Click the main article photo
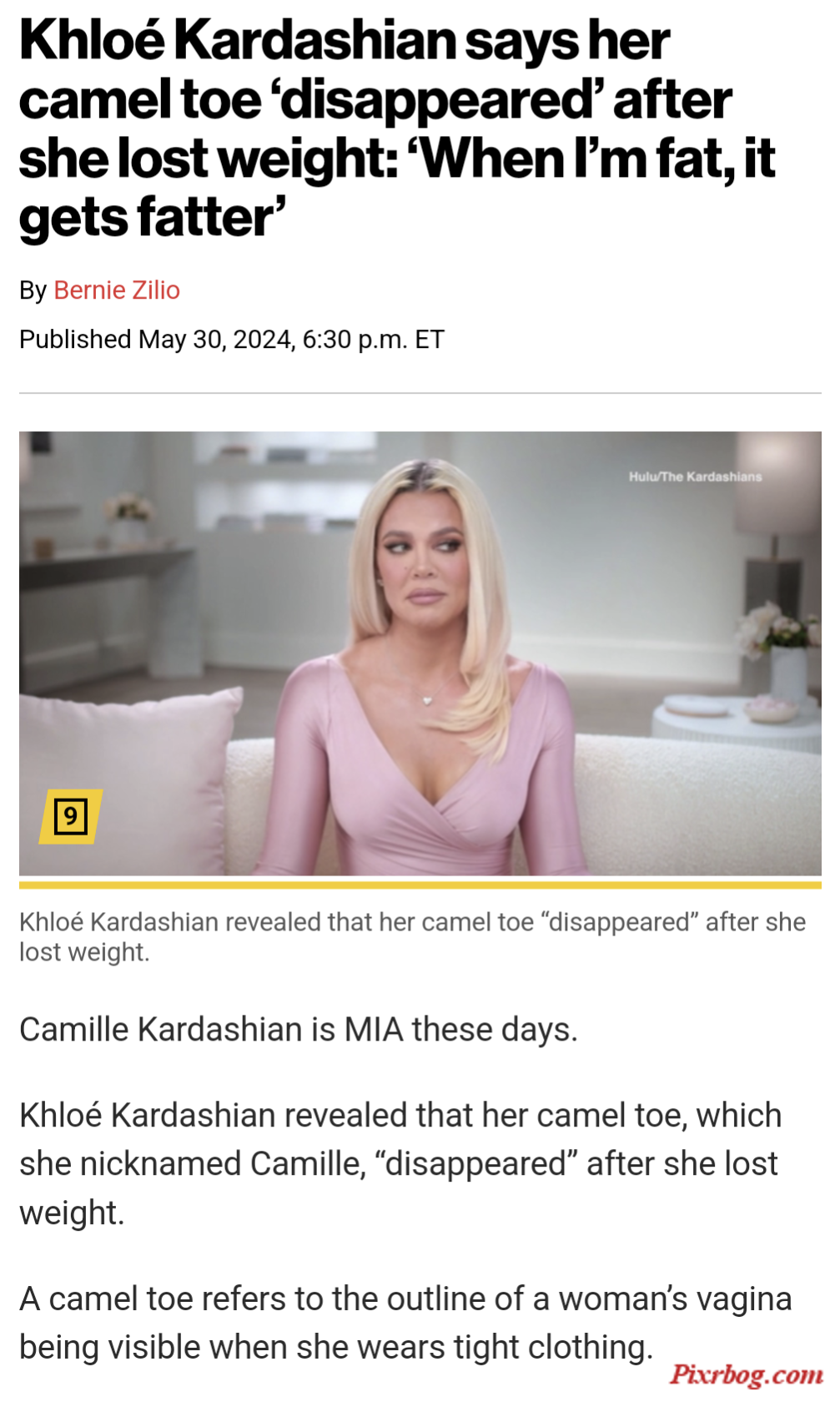840x1402 pixels. click(x=420, y=653)
